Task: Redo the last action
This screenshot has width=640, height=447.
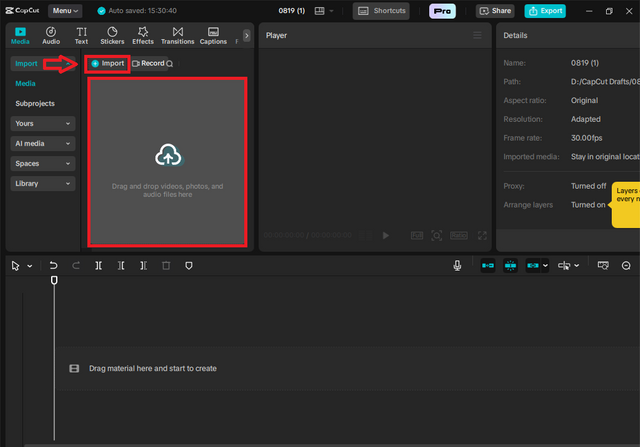Action: (x=76, y=266)
